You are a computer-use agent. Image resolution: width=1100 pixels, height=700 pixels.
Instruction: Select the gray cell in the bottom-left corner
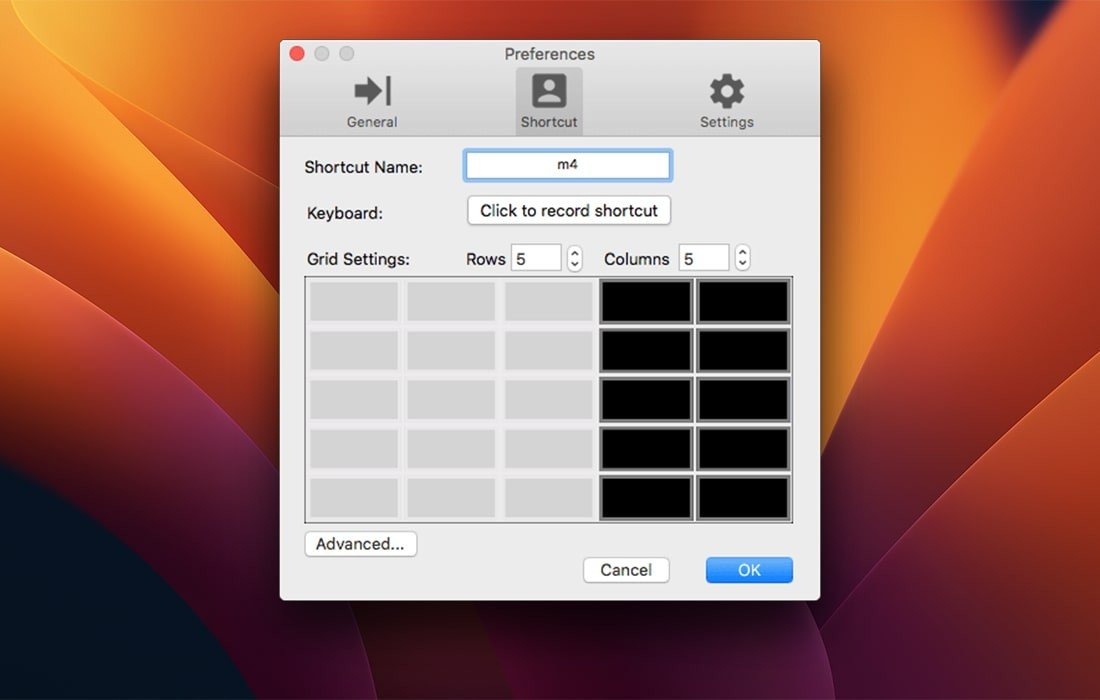(x=354, y=498)
